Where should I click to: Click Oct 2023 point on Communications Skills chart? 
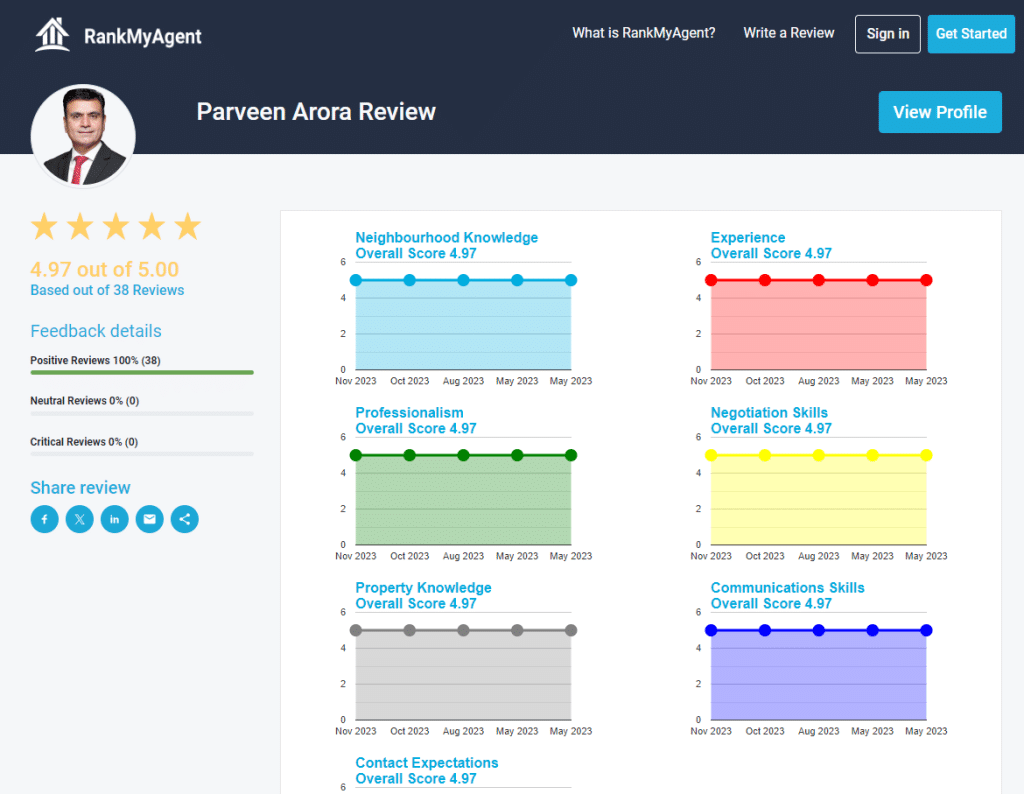(x=765, y=630)
